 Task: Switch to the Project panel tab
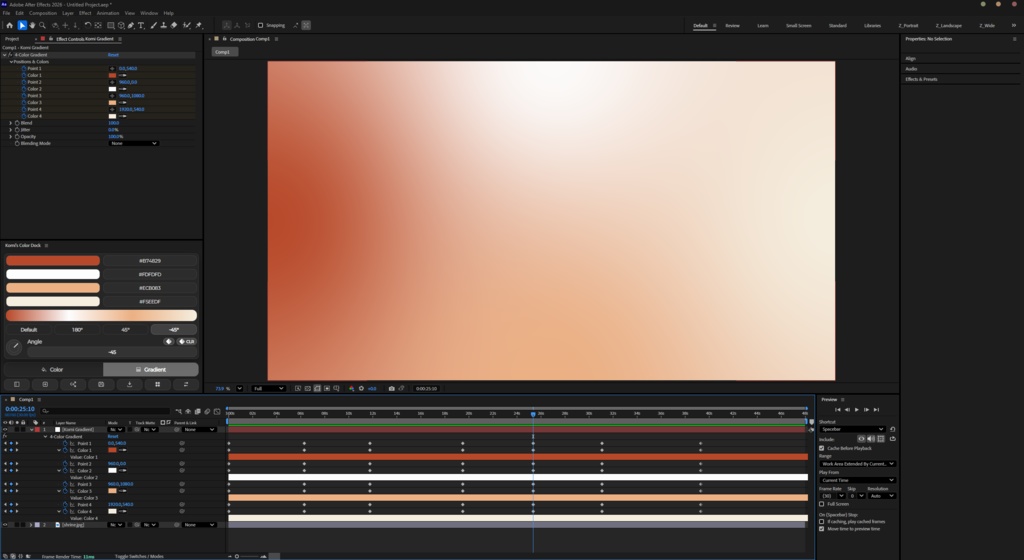point(12,39)
